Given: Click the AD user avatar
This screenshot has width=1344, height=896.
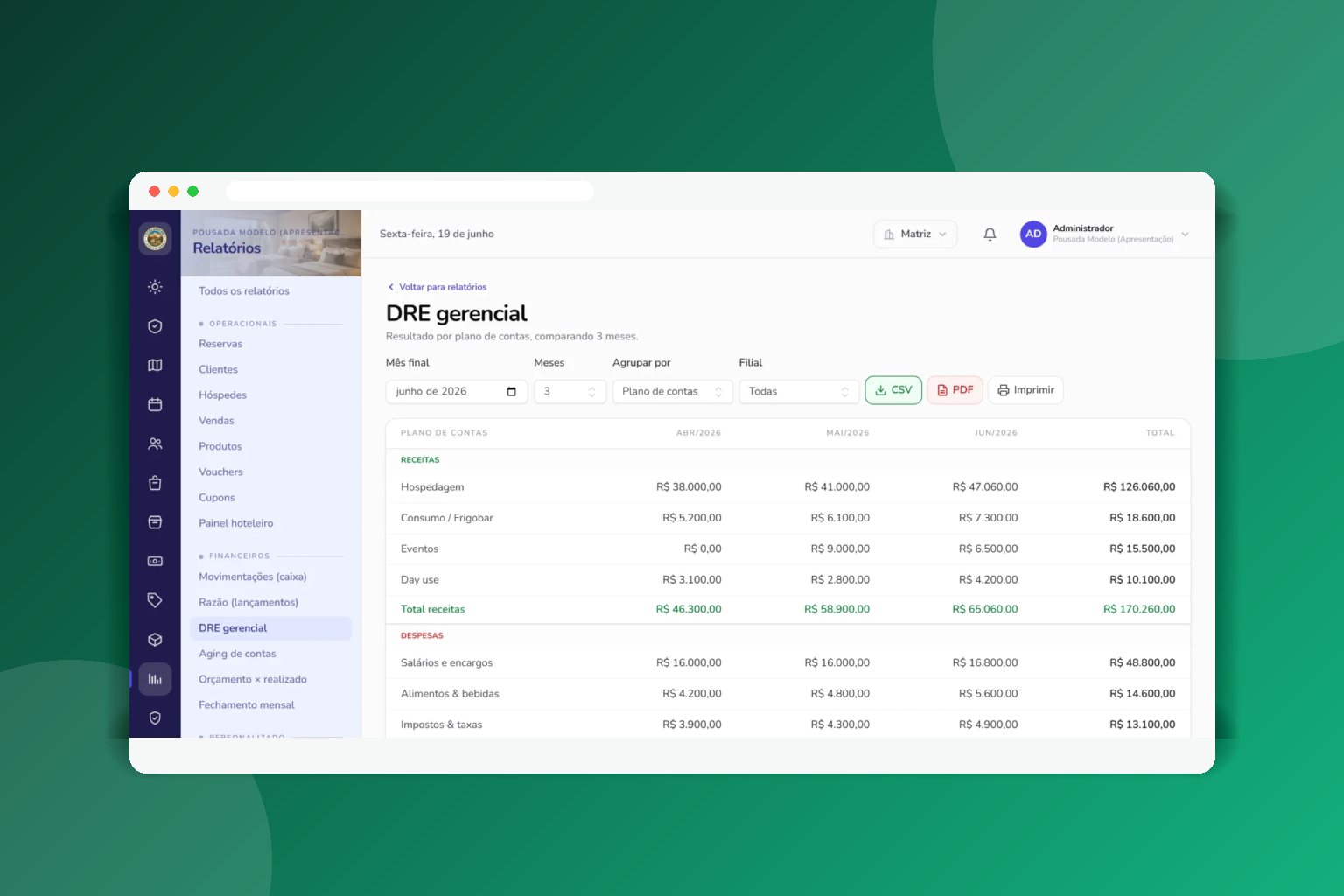Looking at the screenshot, I should [1033, 234].
